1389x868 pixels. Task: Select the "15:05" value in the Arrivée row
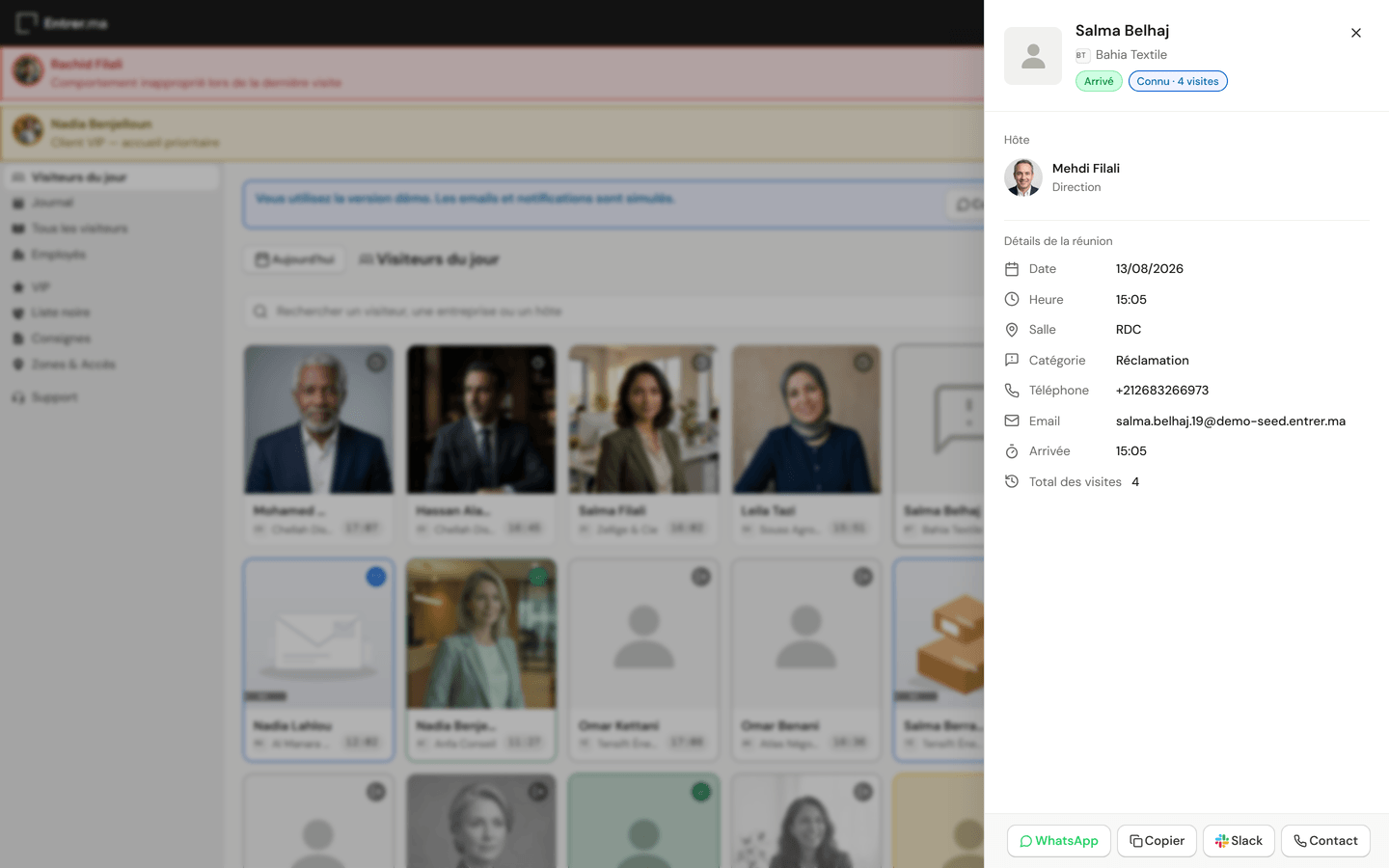click(x=1131, y=451)
